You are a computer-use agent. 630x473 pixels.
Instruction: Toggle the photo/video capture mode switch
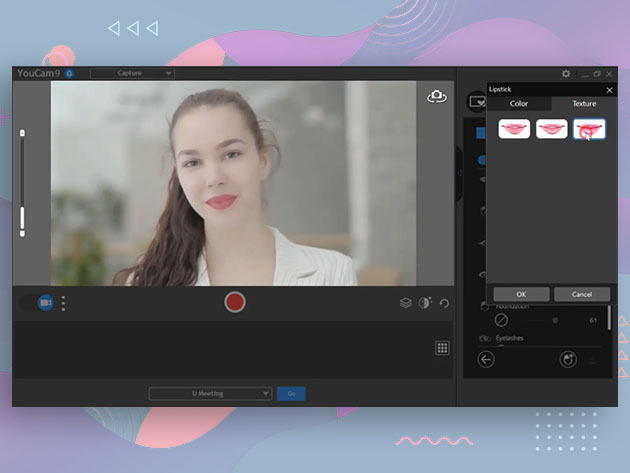point(40,302)
